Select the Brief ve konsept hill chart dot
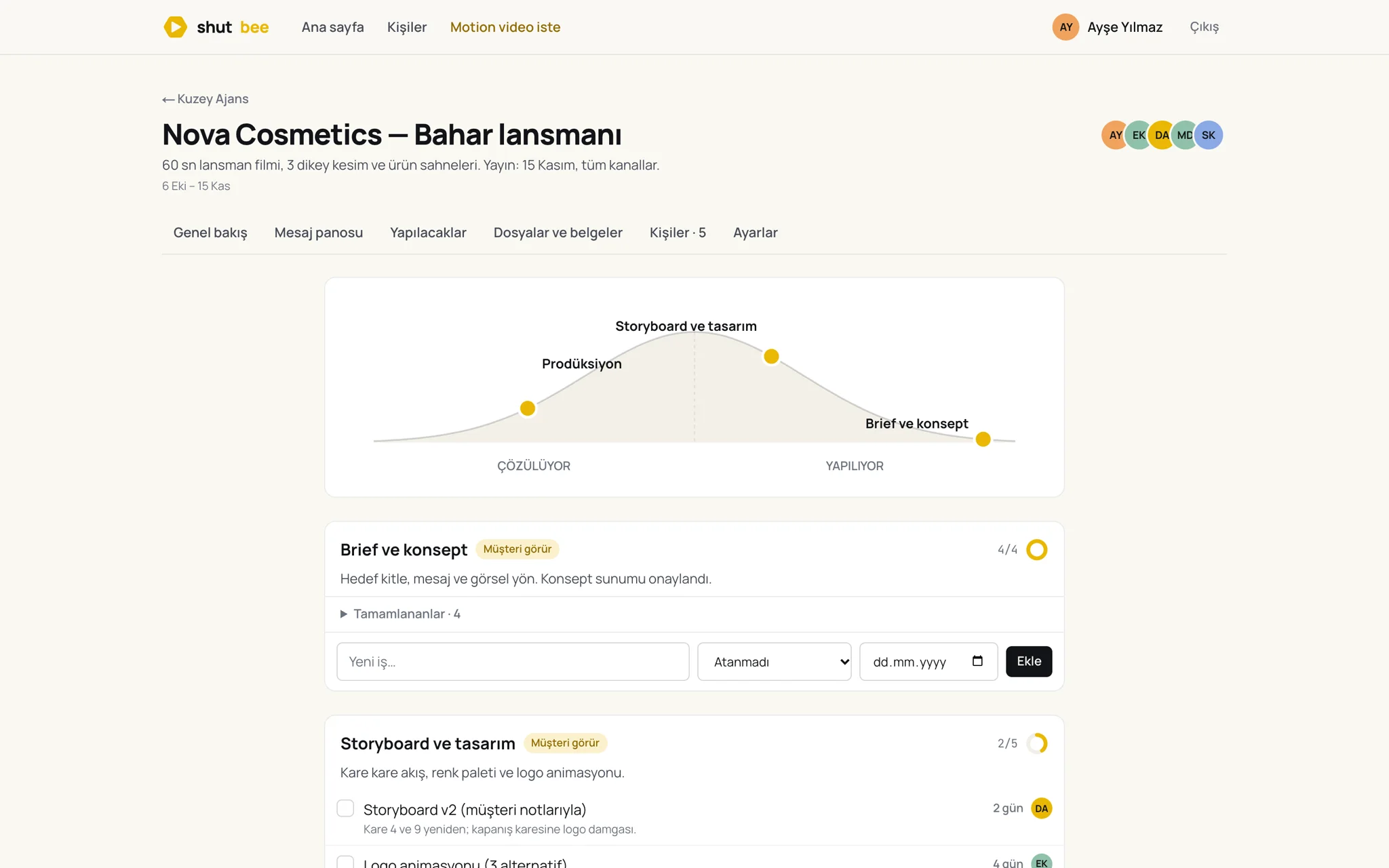1389x868 pixels. [983, 439]
